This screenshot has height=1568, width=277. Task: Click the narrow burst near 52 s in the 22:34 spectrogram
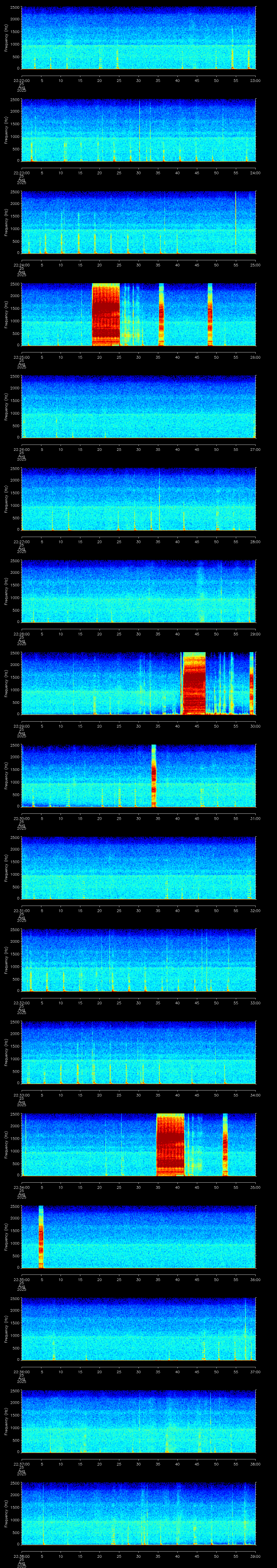pyautogui.click(x=225, y=1145)
